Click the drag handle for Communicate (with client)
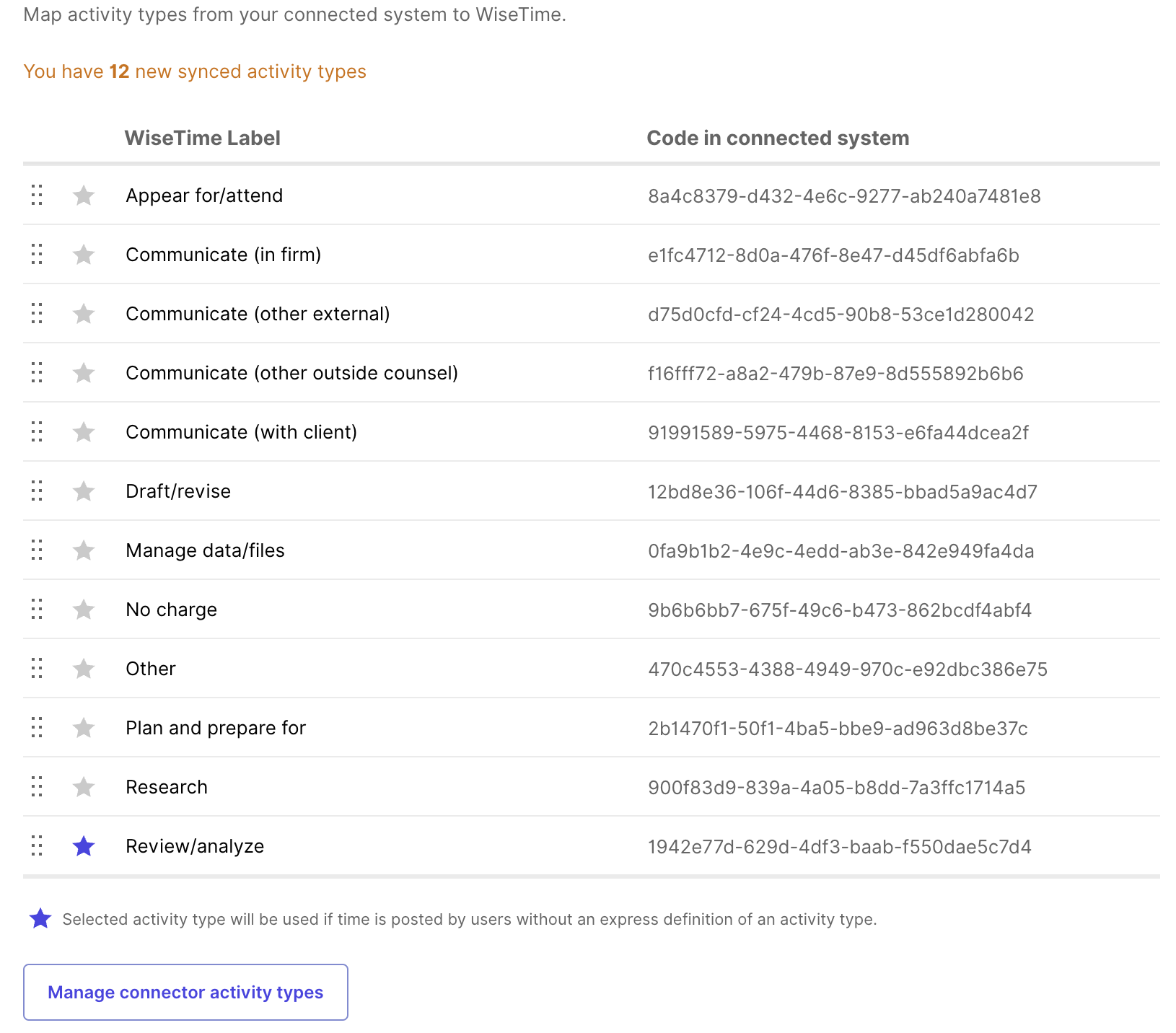The height and width of the screenshot is (1033, 1176). click(37, 432)
